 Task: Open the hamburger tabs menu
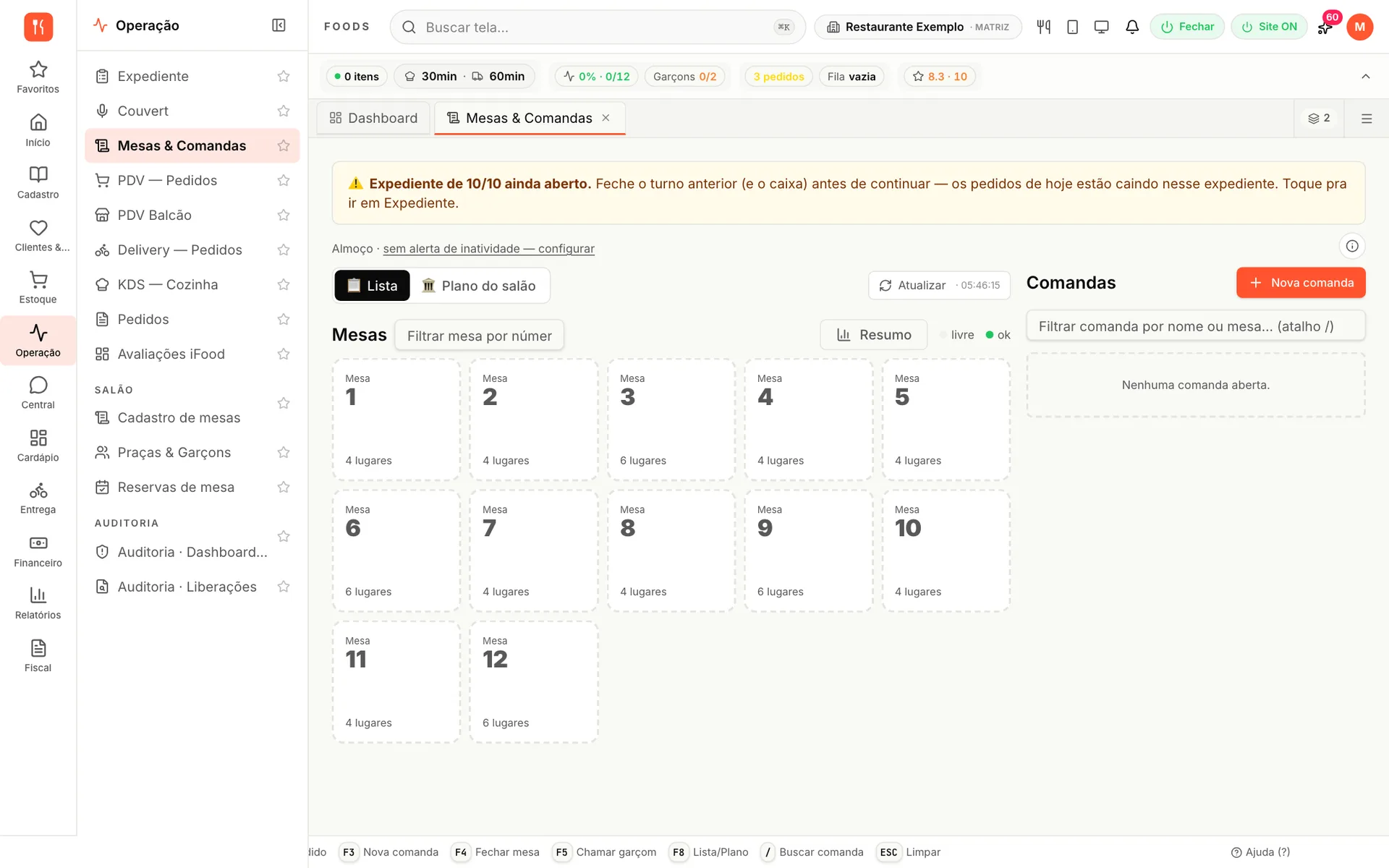click(1367, 119)
